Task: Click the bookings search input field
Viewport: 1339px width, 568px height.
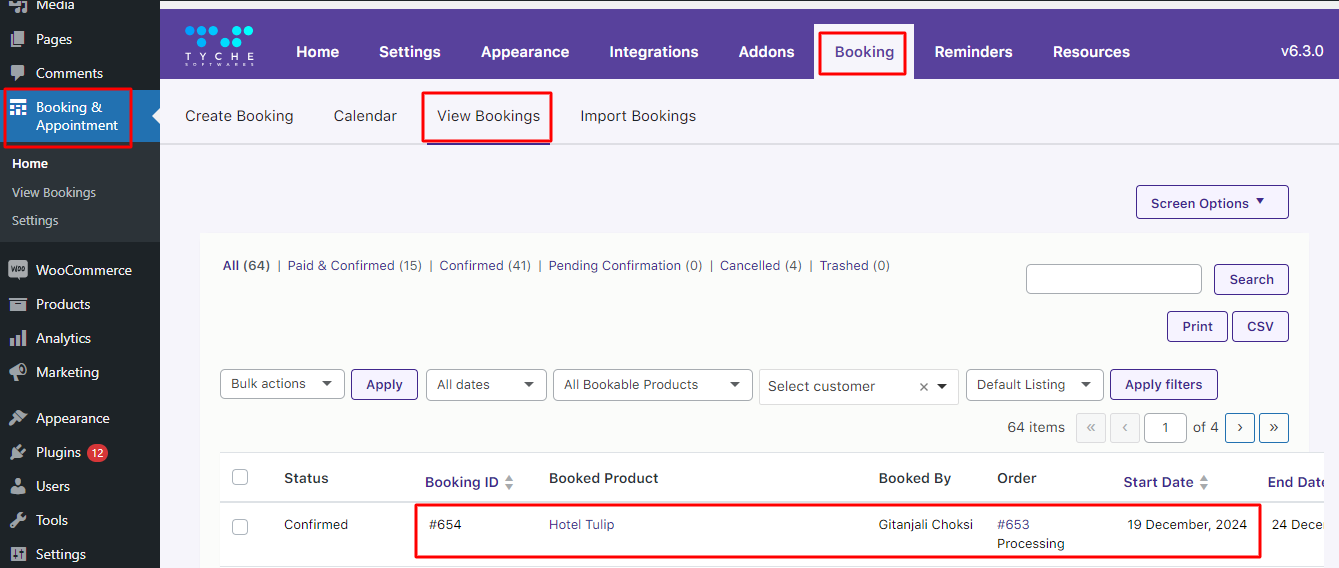Action: click(x=1114, y=279)
